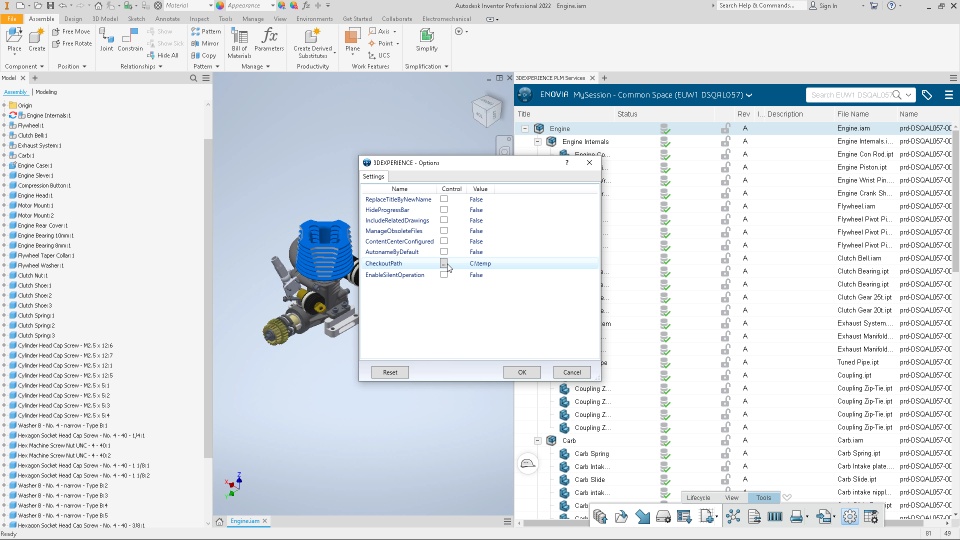Image resolution: width=960 pixels, height=540 pixels.
Task: Click the Cancel button
Action: tap(572, 372)
